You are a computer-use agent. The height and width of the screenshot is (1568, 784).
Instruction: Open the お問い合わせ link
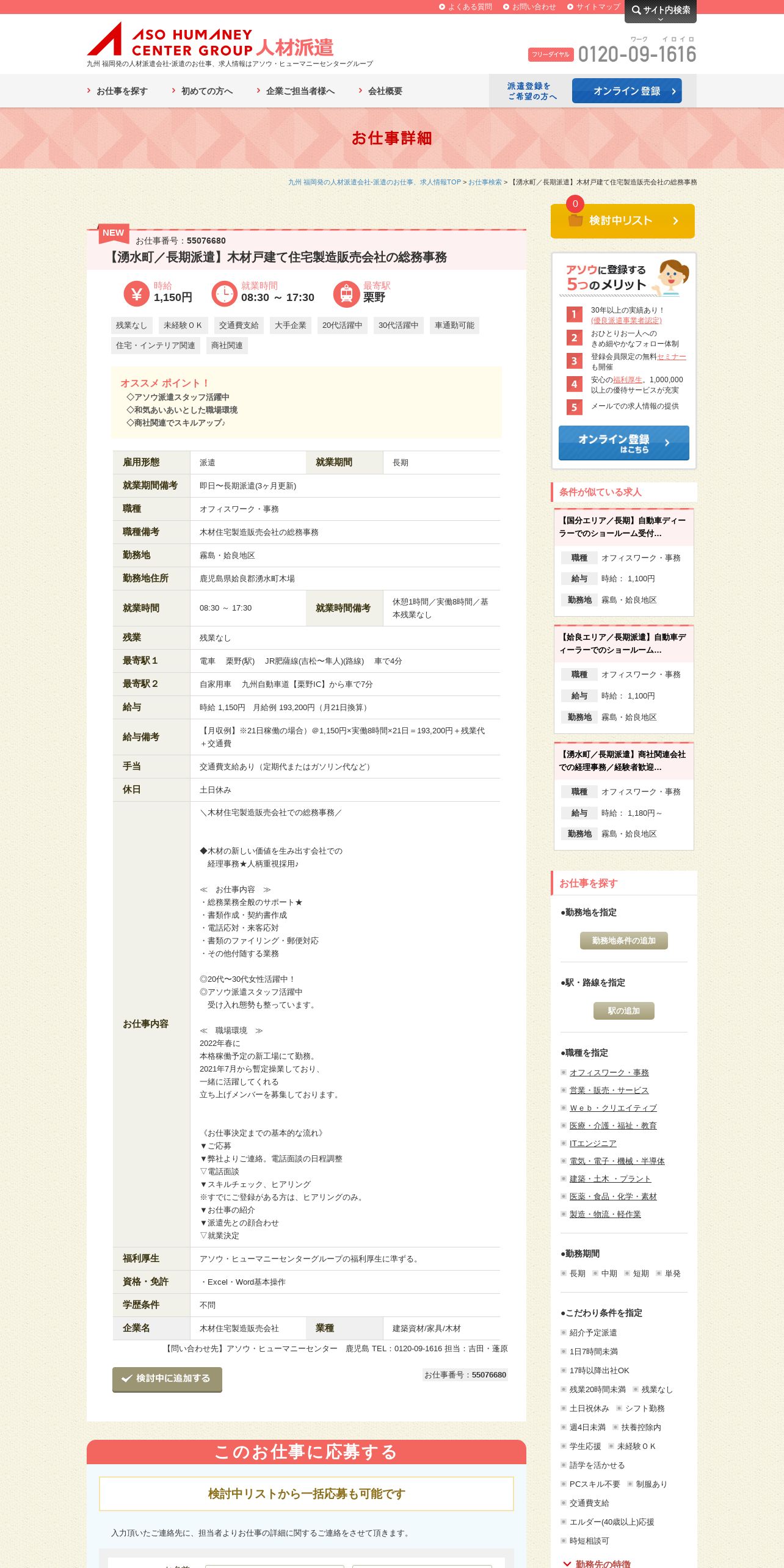[529, 7]
